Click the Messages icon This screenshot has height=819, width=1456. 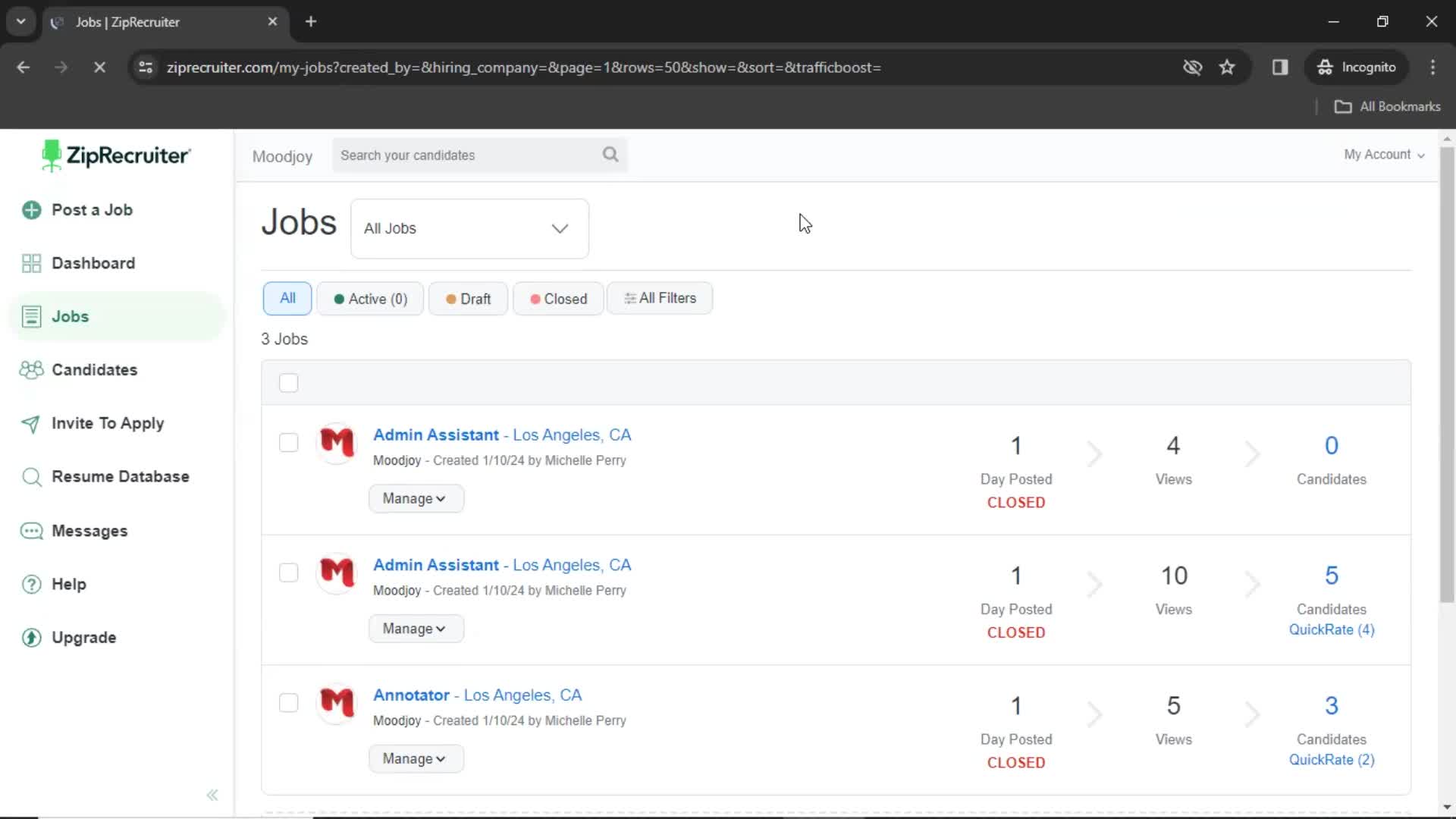tap(31, 530)
